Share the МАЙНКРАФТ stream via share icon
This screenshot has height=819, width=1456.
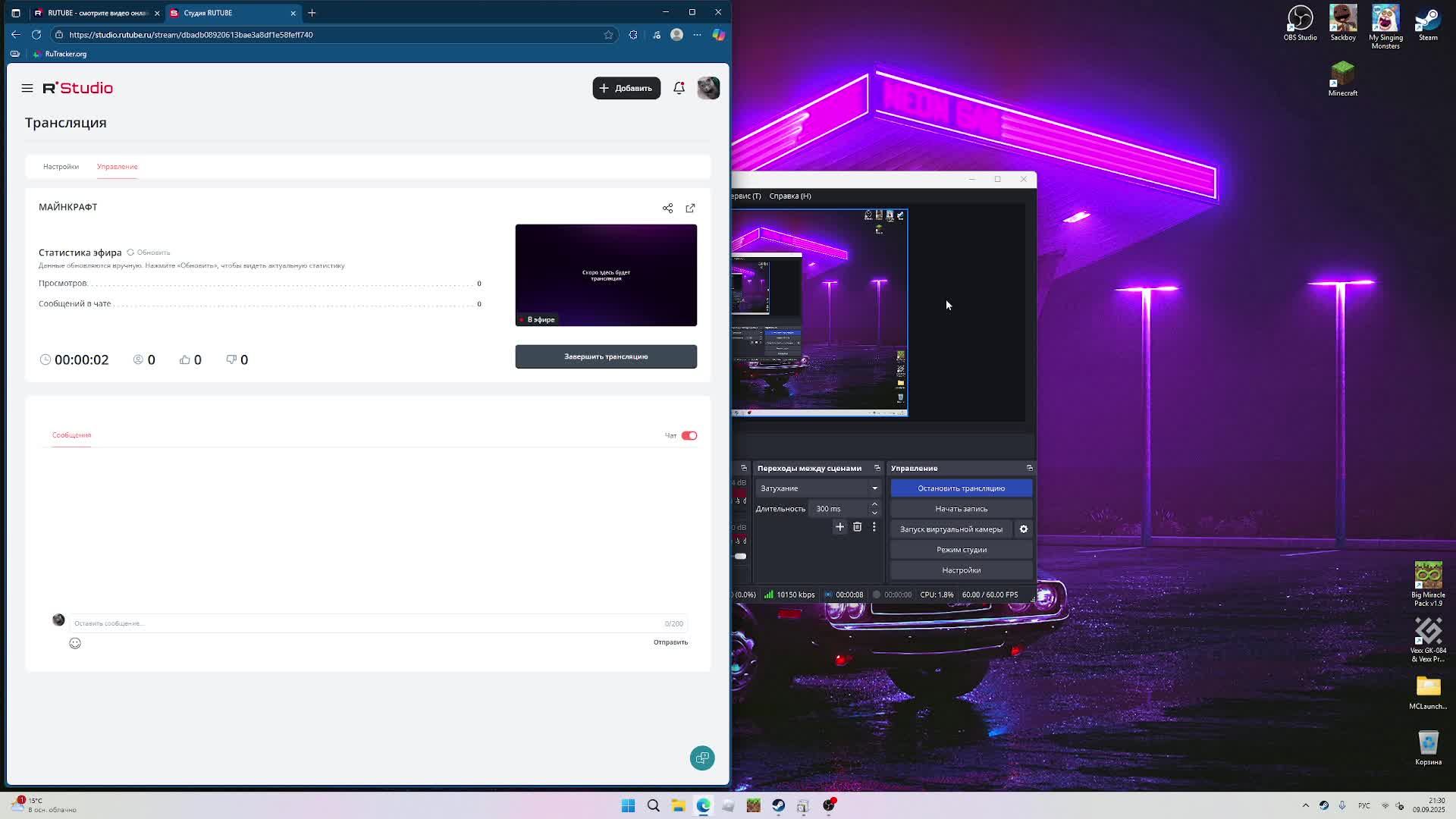667,208
